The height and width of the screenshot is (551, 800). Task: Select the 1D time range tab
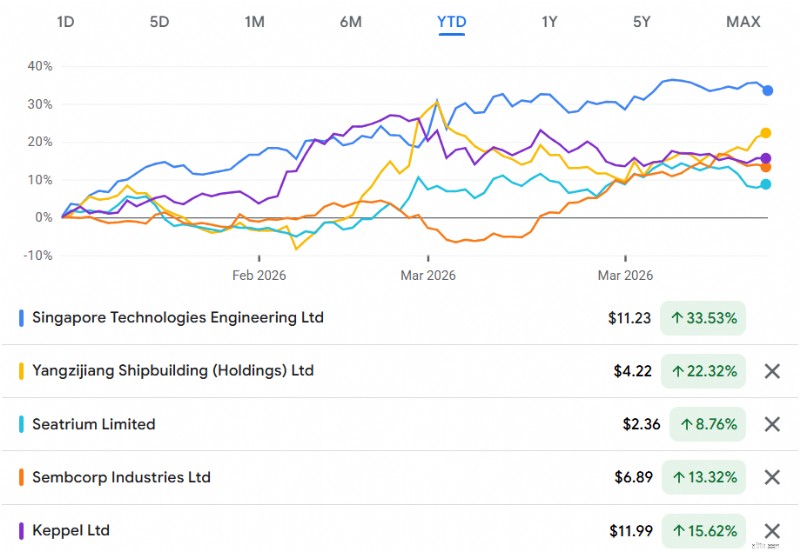[65, 22]
